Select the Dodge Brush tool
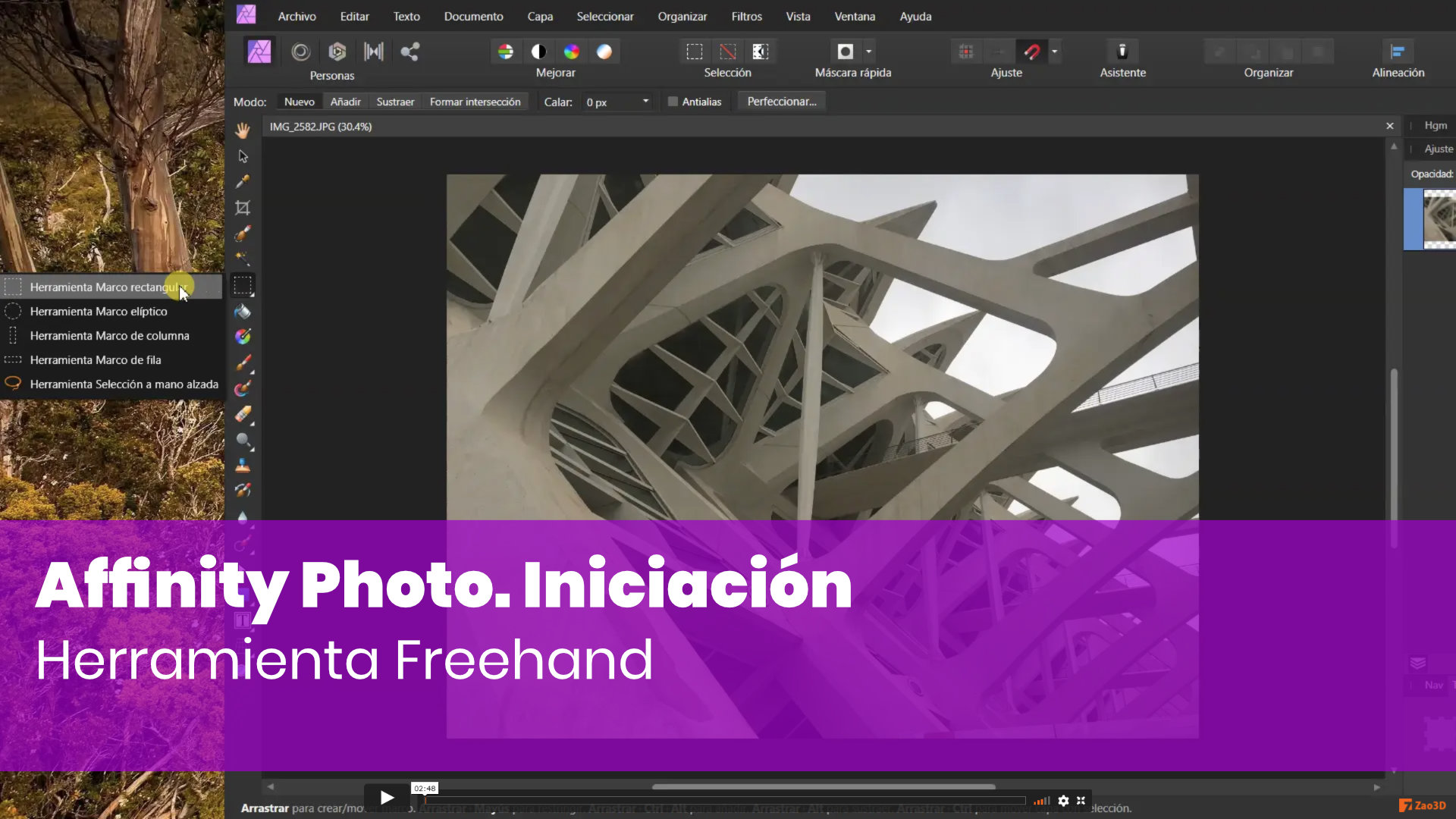 coord(243,440)
